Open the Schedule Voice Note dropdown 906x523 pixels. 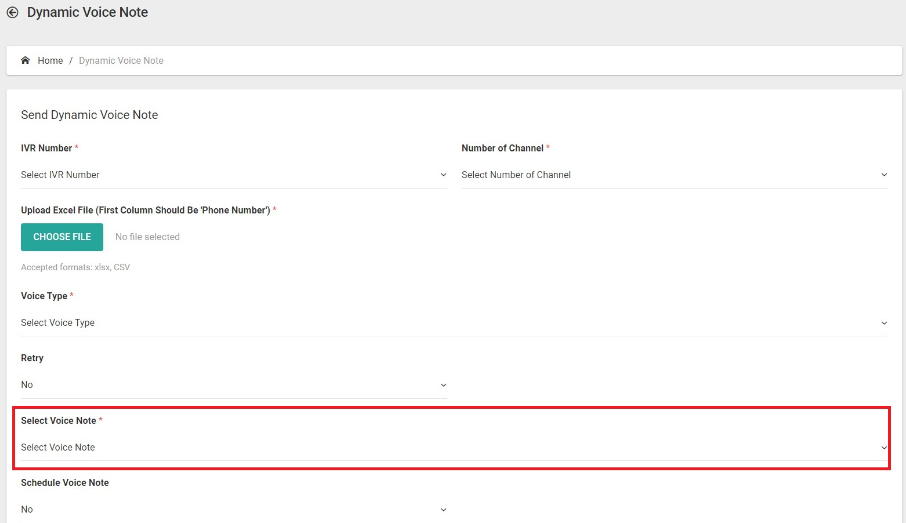233,509
